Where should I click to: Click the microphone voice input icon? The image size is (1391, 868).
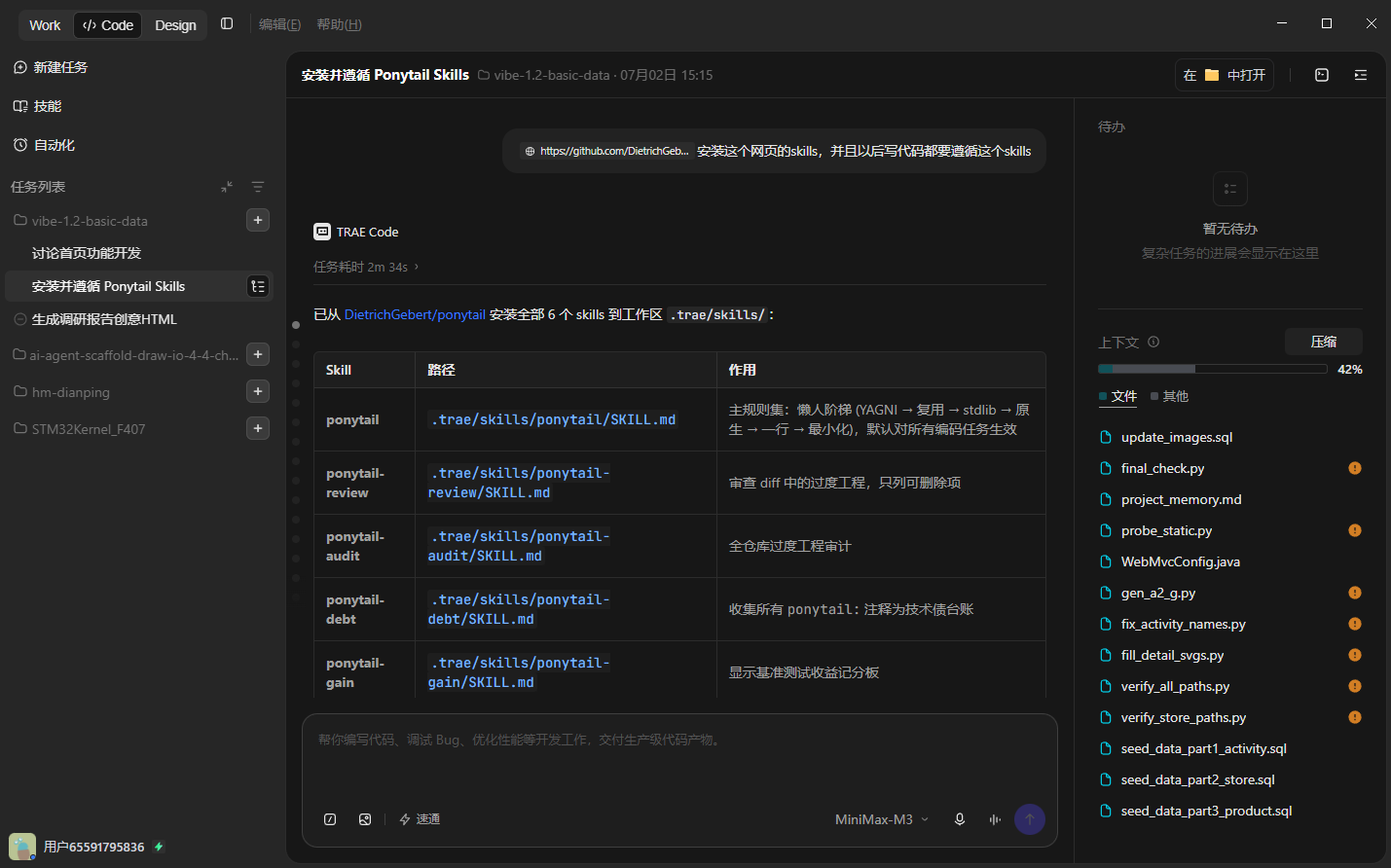[960, 819]
